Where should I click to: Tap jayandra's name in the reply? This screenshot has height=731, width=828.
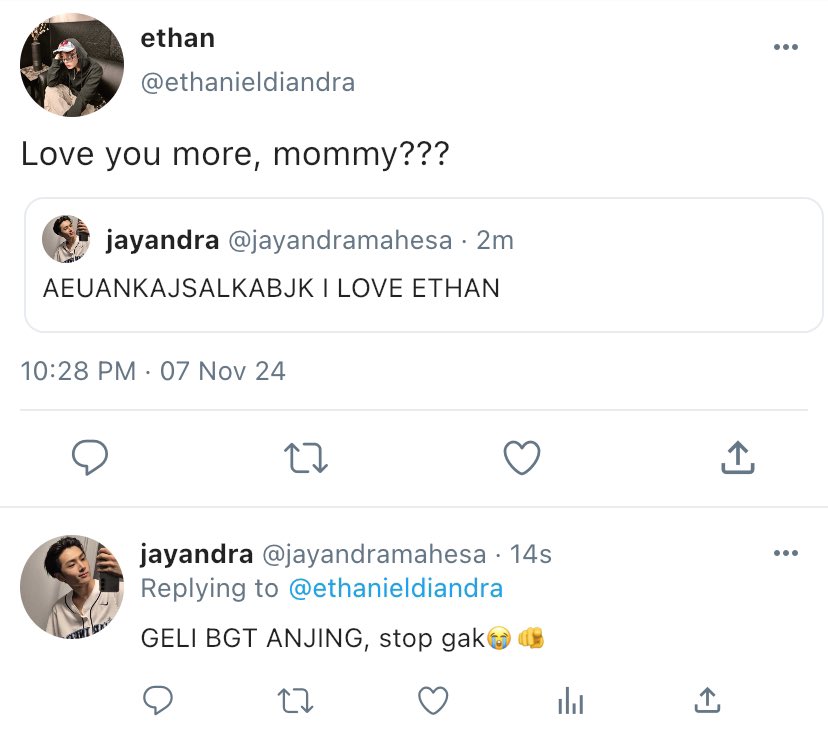tap(196, 554)
